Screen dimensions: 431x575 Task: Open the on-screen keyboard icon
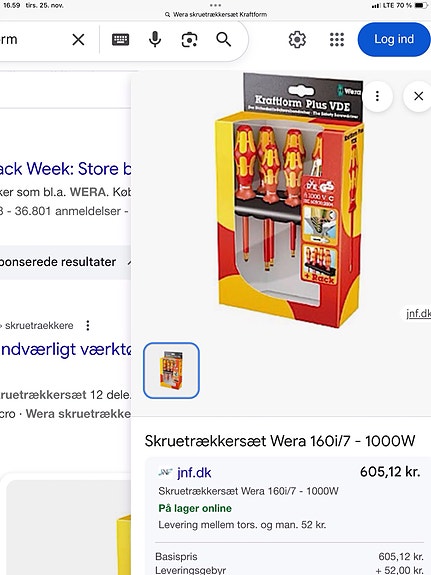point(120,40)
